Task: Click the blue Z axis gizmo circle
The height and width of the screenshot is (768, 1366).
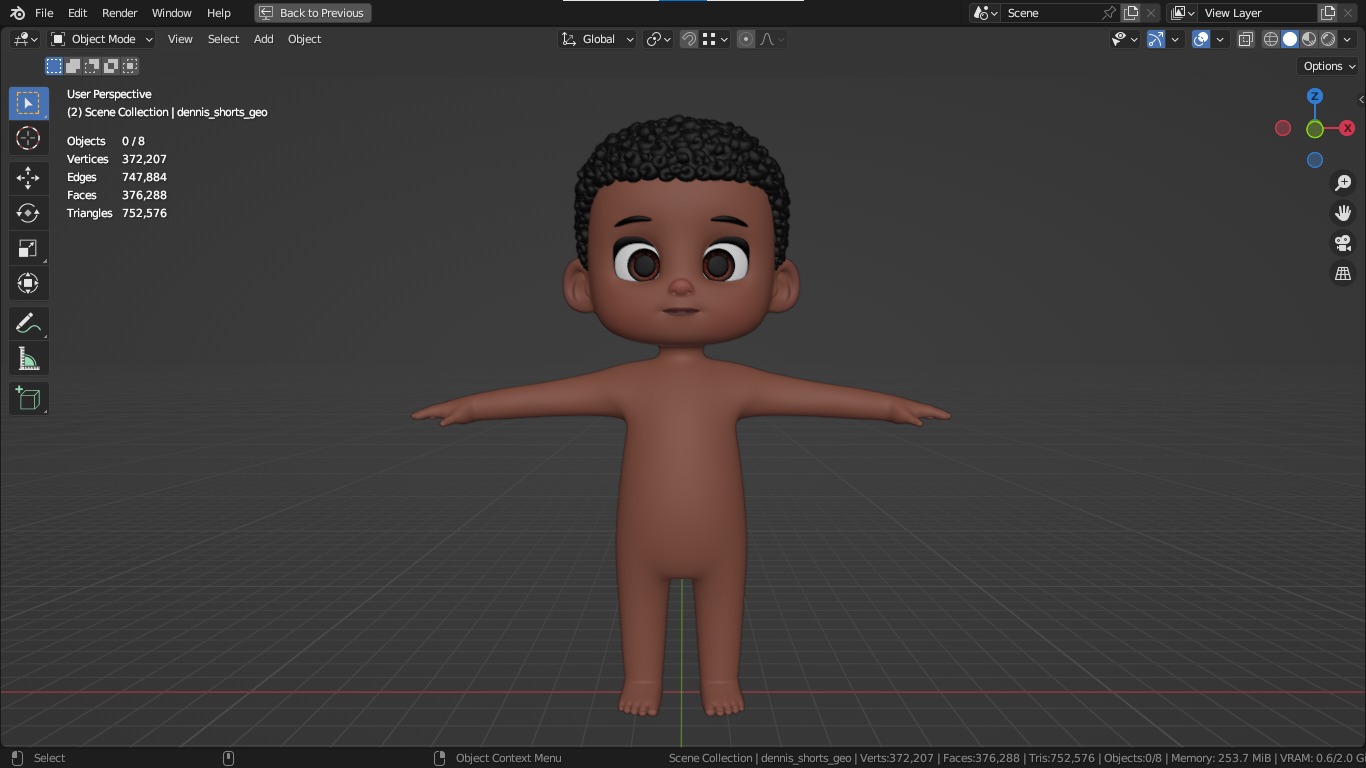Action: pos(1315,96)
